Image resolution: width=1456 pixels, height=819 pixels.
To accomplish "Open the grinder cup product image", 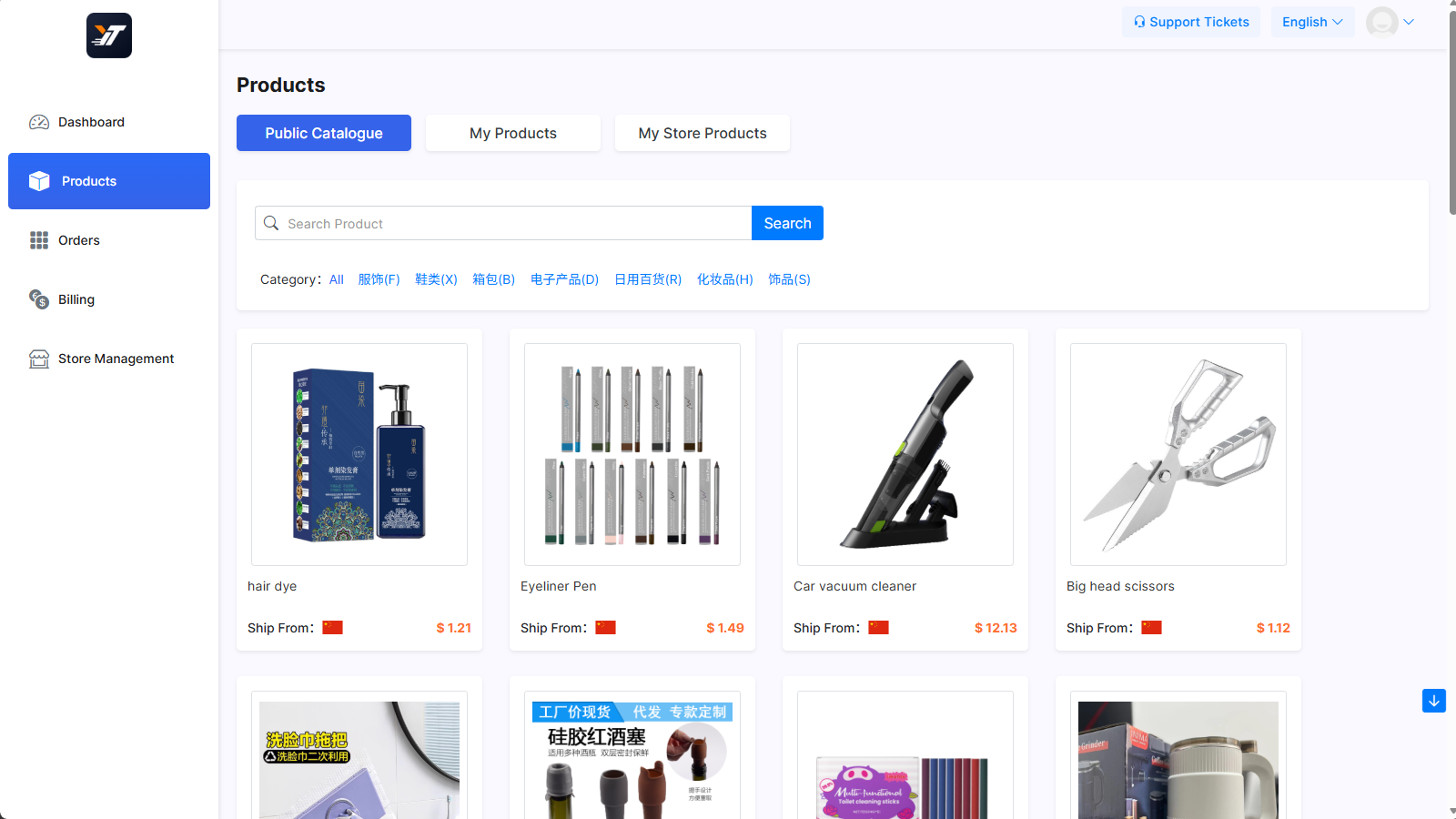I will pyautogui.click(x=1178, y=755).
